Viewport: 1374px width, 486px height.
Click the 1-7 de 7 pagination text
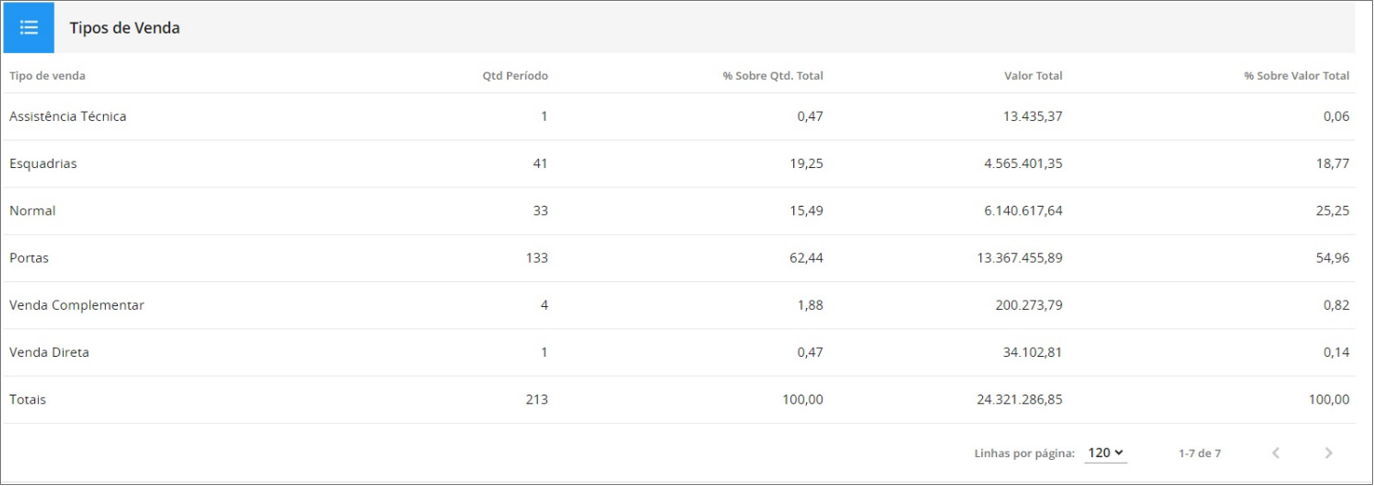point(1199,453)
